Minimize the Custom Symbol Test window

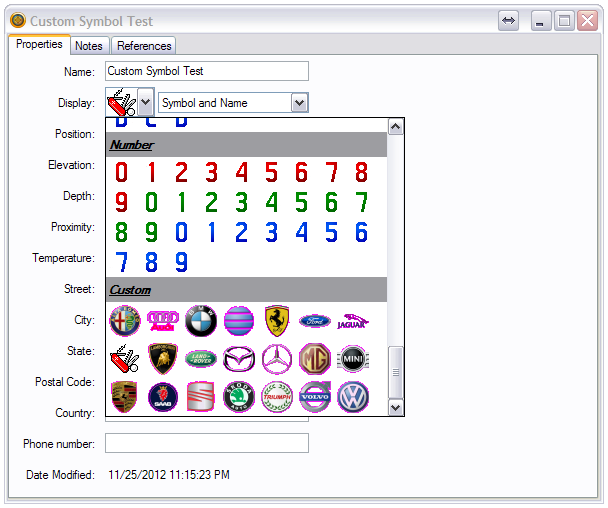(x=541, y=21)
